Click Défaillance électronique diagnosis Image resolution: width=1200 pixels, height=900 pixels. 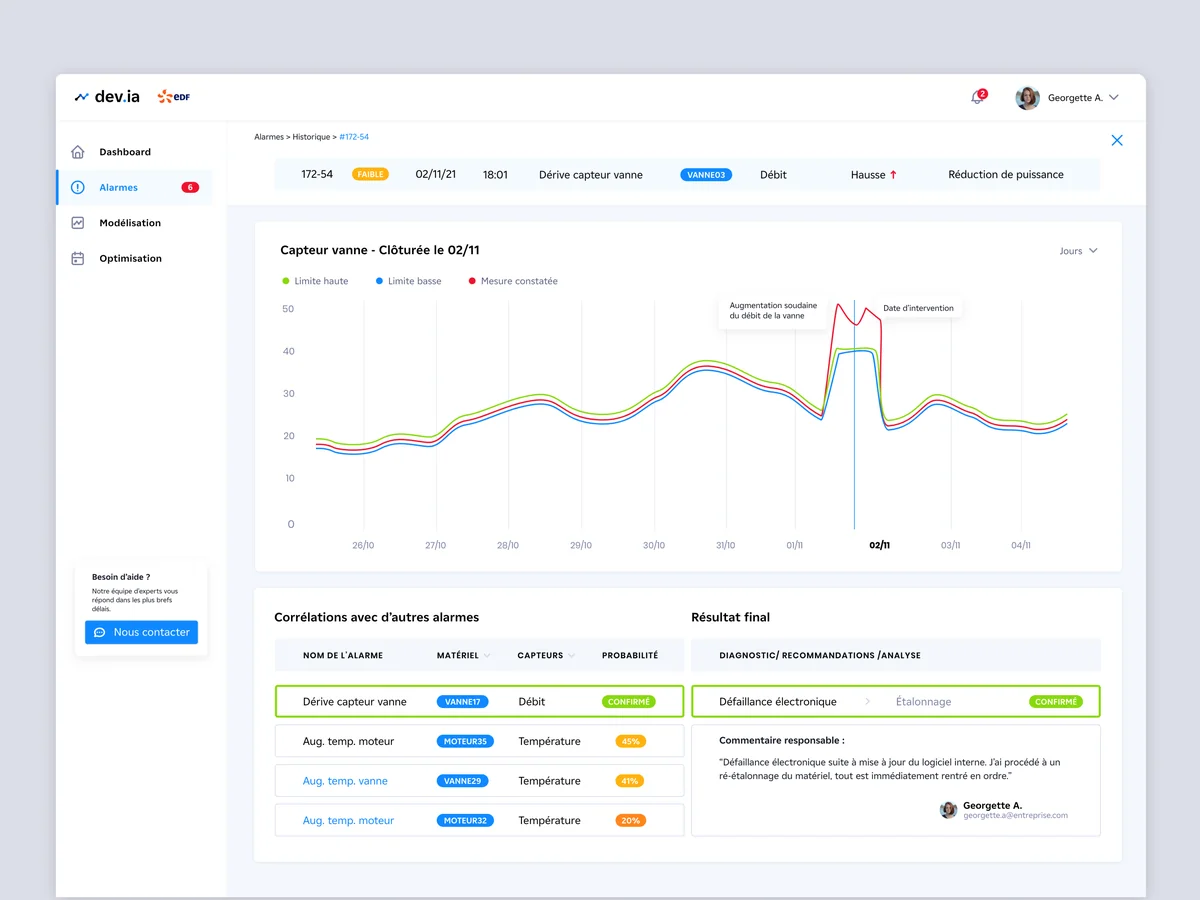pos(778,702)
